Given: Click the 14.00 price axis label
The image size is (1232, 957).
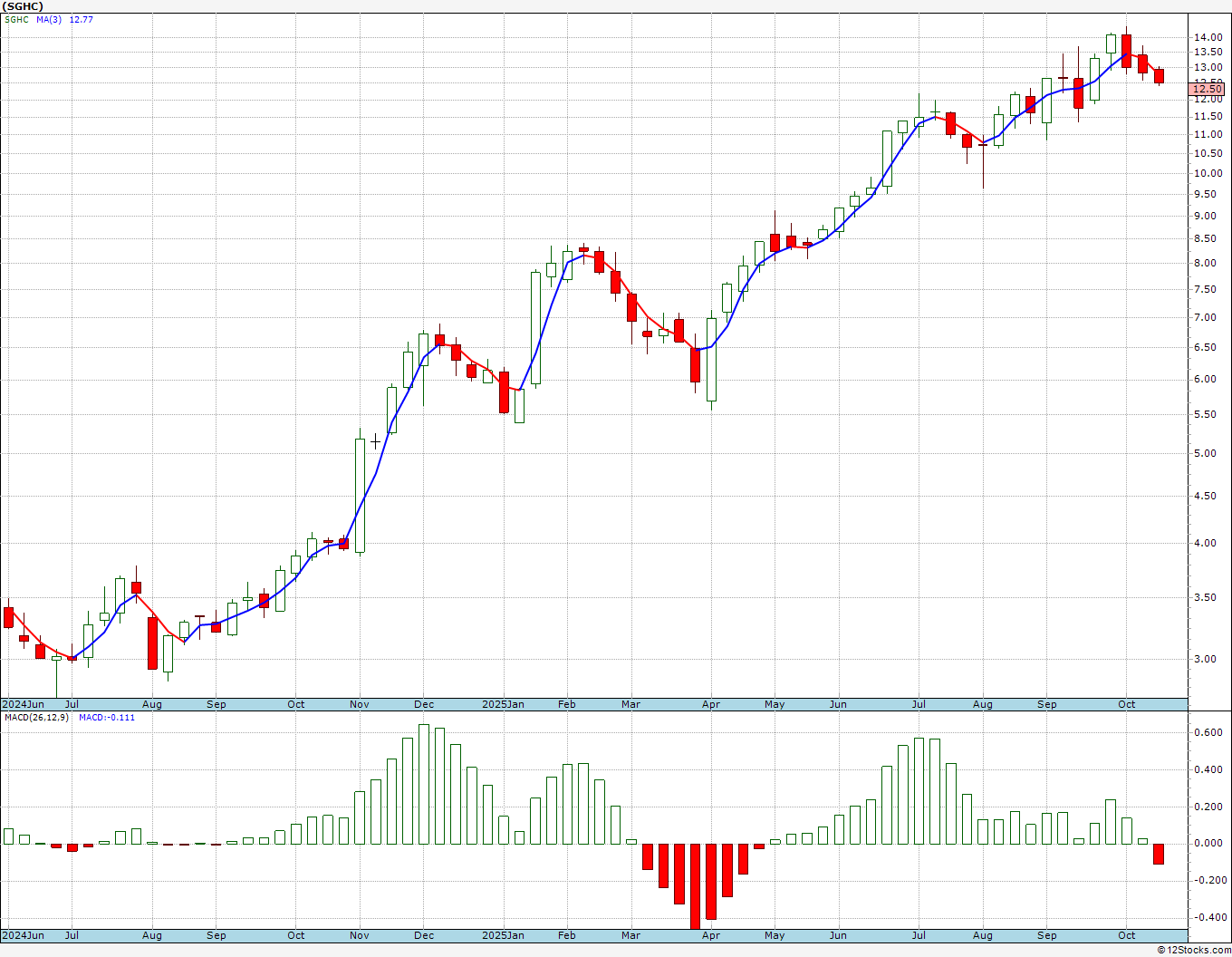Looking at the screenshot, I should tap(1208, 37).
